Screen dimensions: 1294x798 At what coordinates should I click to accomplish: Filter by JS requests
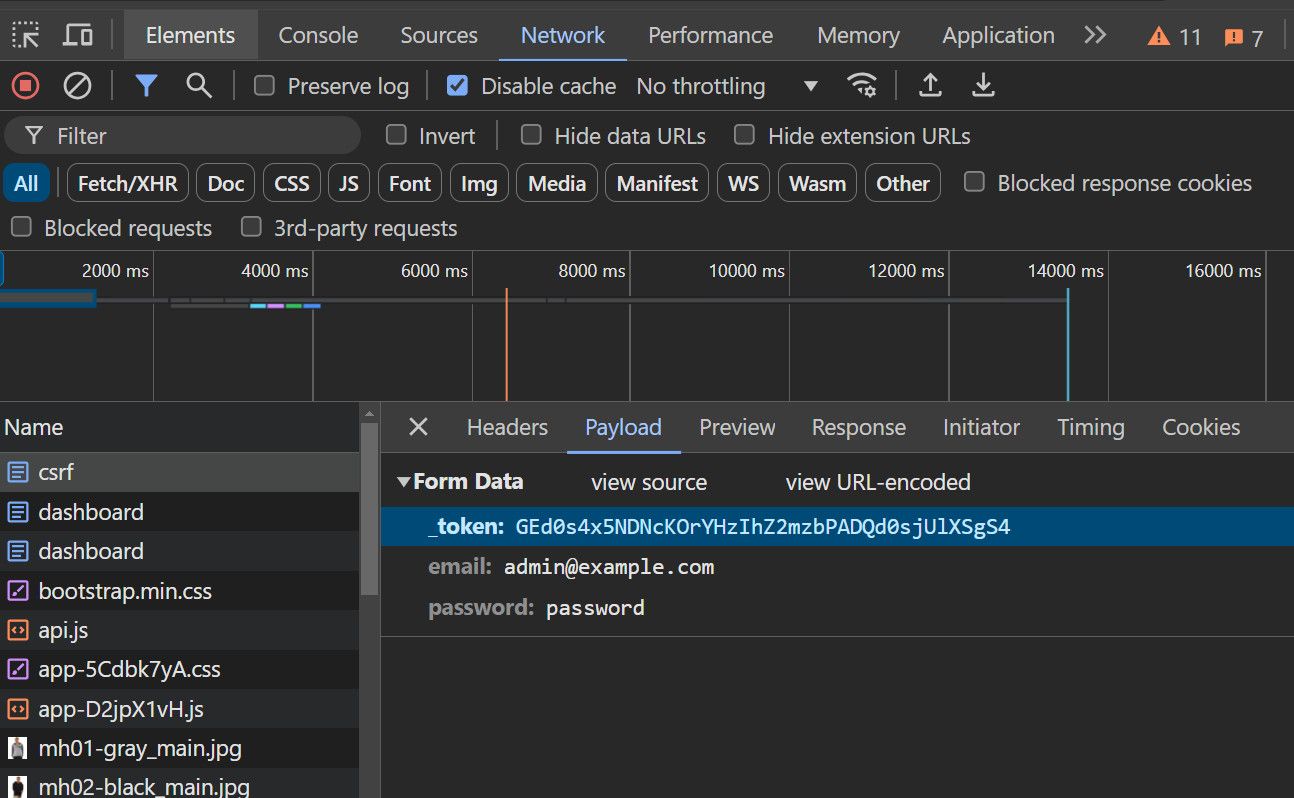[x=348, y=183]
